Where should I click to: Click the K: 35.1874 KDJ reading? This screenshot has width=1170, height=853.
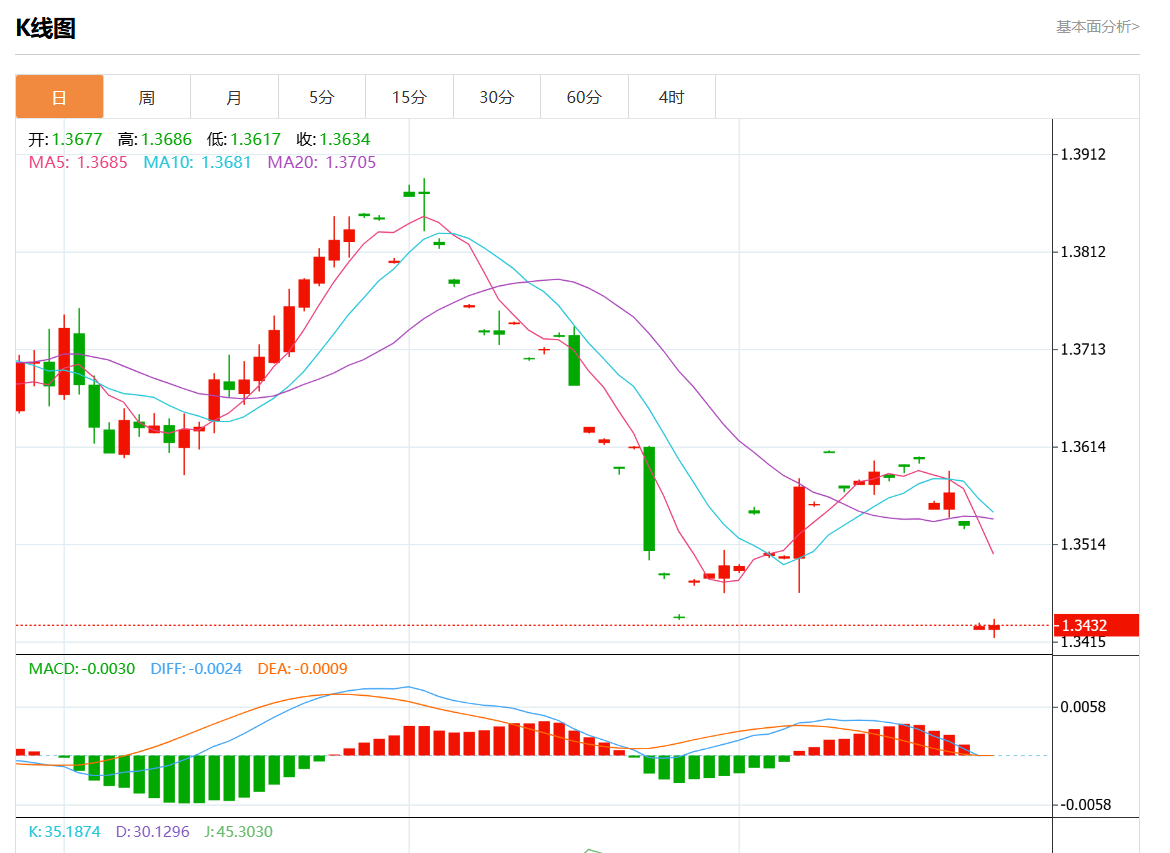click(64, 832)
